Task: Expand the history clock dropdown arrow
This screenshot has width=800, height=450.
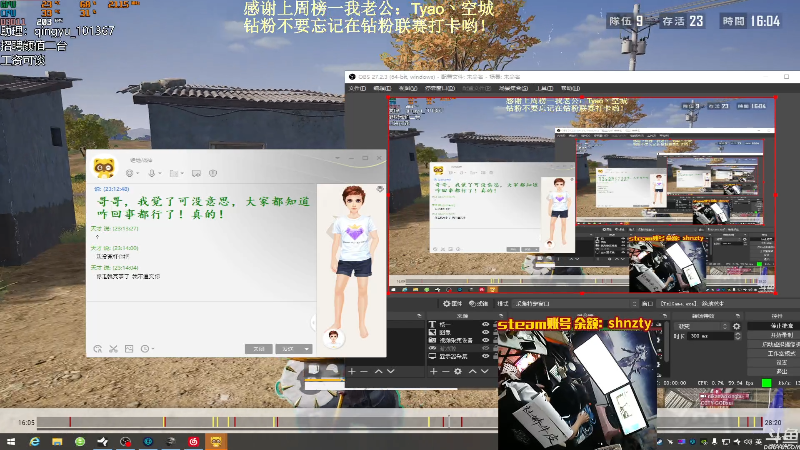Action: point(153,349)
